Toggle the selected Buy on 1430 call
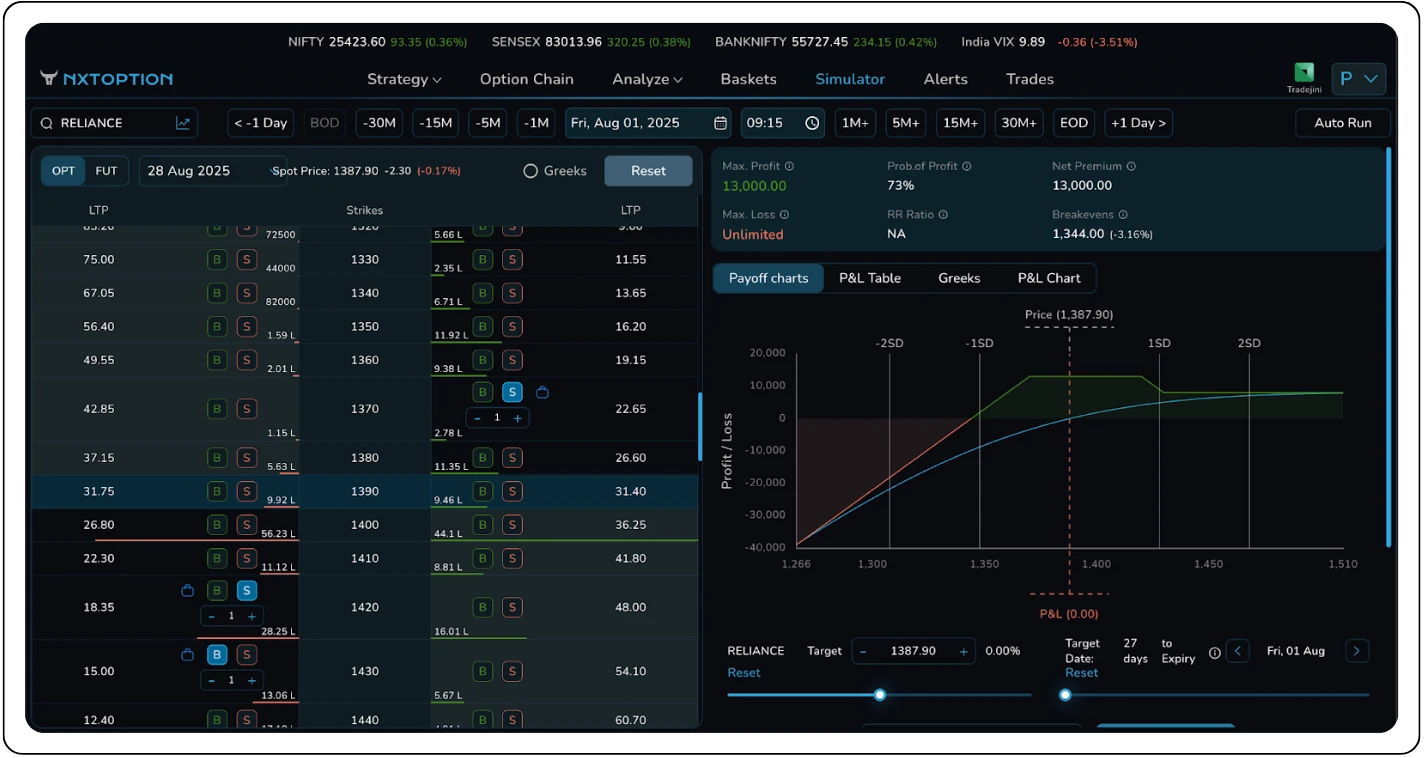 217,655
